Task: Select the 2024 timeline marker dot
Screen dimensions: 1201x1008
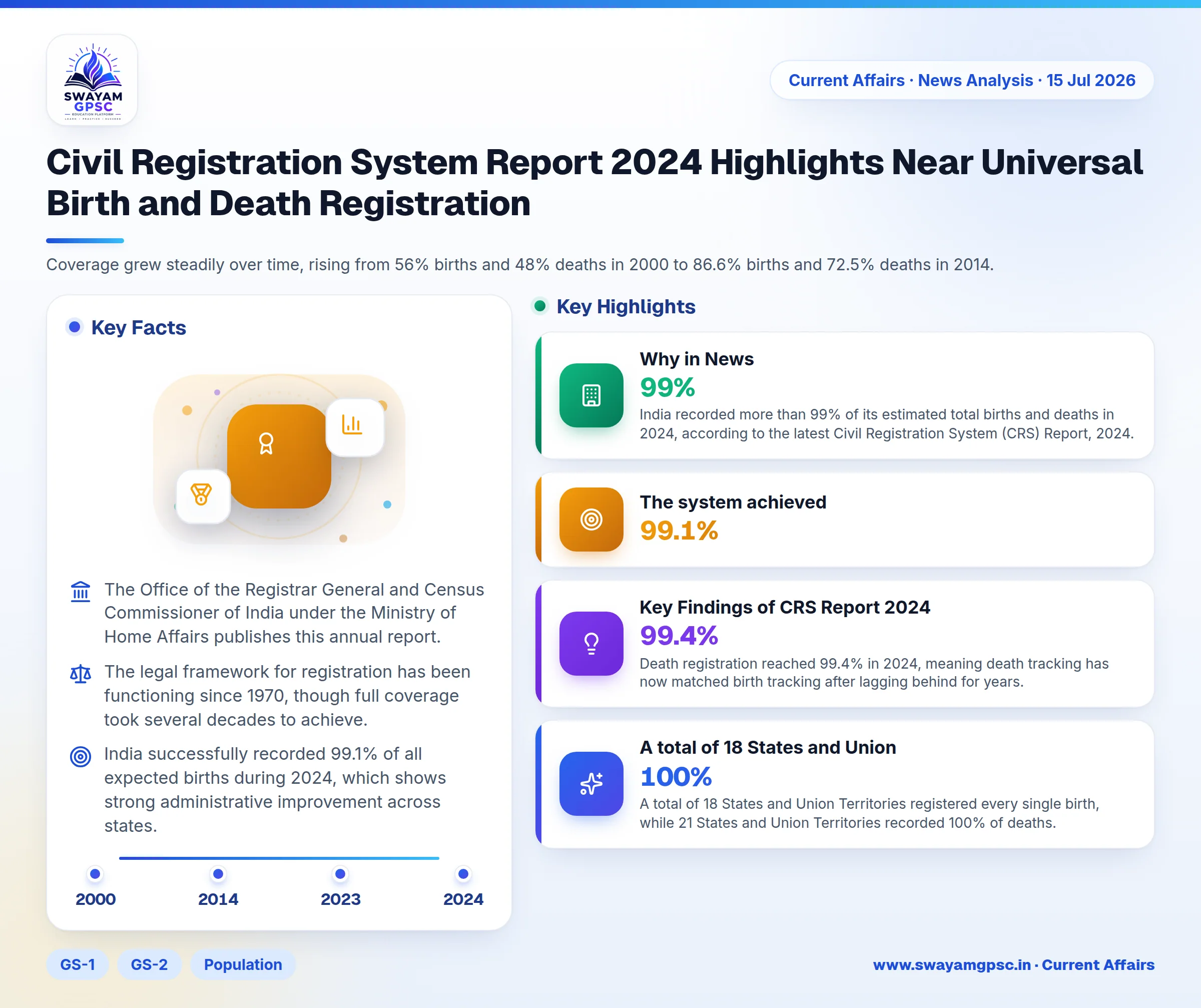Action: click(x=463, y=873)
